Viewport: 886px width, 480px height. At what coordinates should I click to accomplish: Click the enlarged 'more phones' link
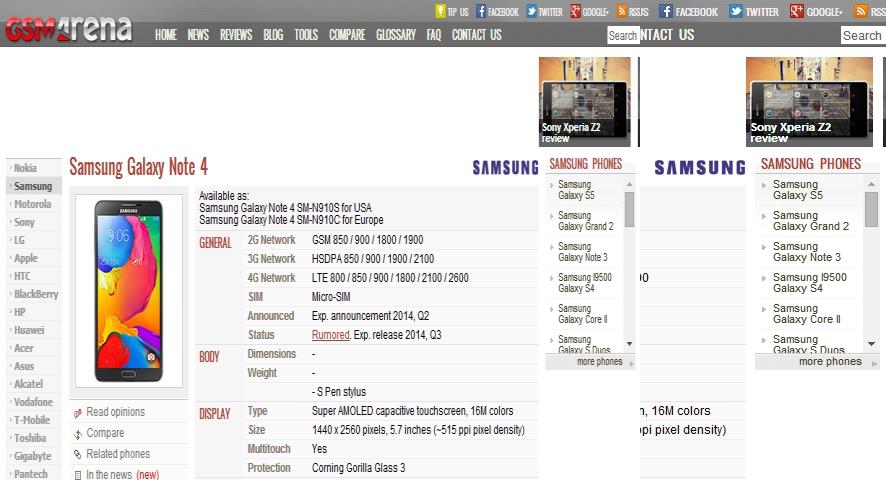coord(830,362)
